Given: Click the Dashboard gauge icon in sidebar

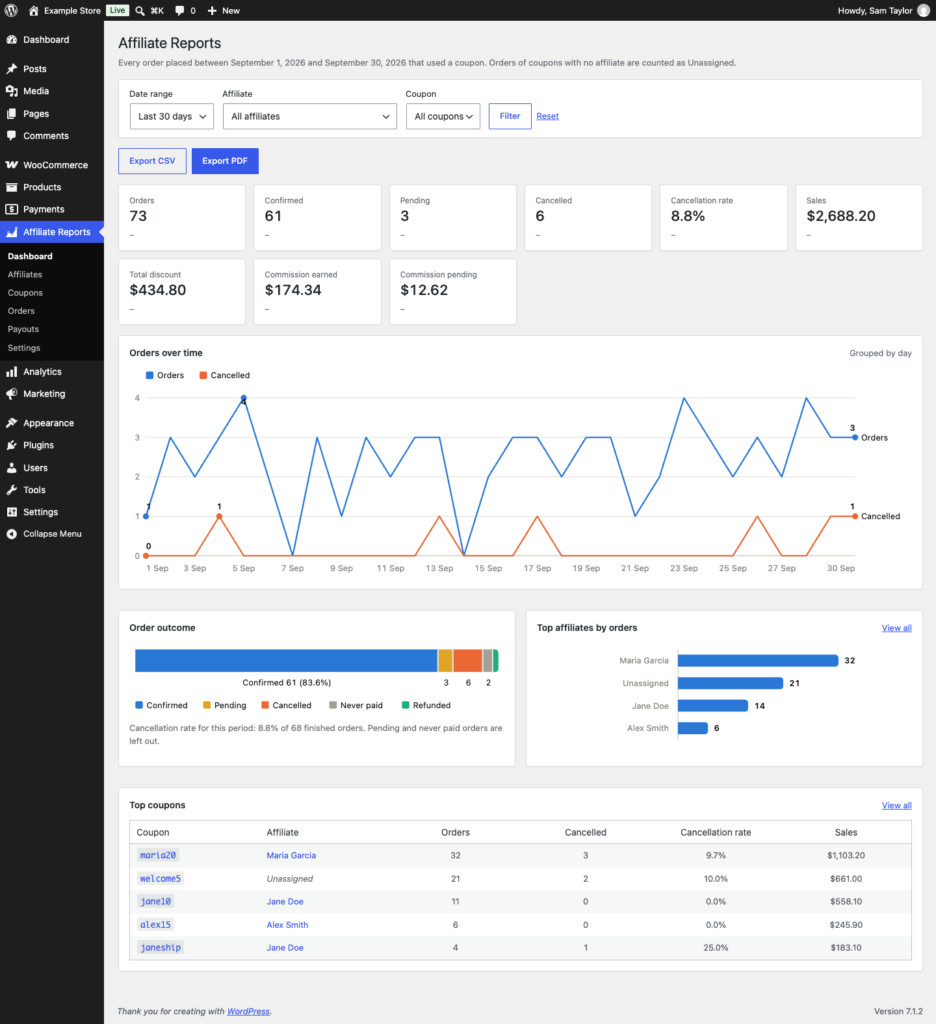Looking at the screenshot, I should point(12,40).
